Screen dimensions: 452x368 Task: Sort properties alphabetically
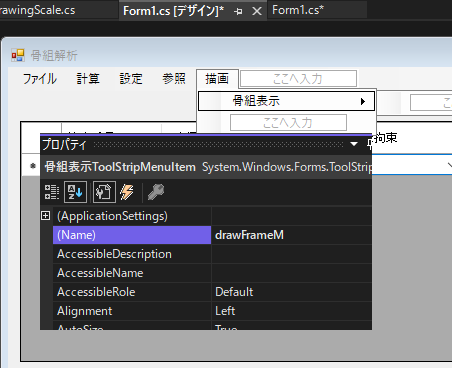75,192
